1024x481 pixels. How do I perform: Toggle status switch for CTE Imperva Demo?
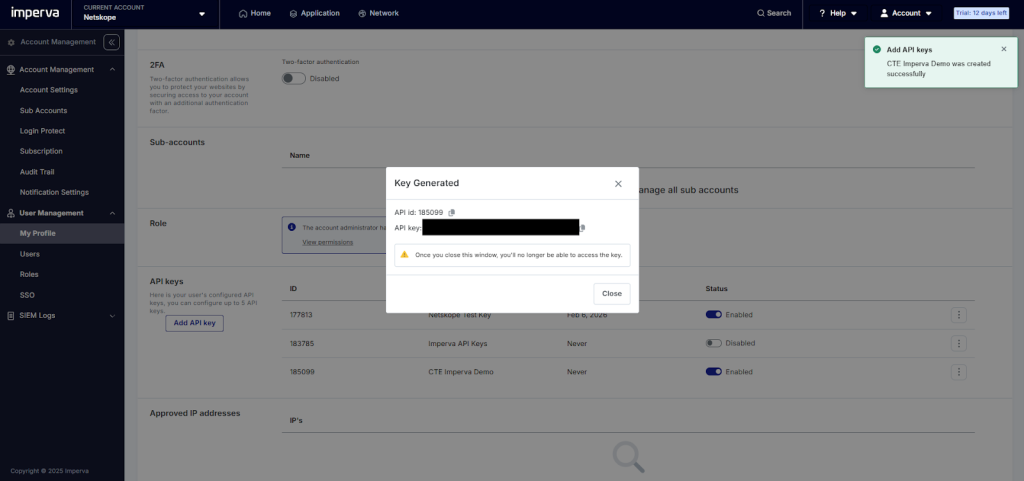(x=713, y=372)
